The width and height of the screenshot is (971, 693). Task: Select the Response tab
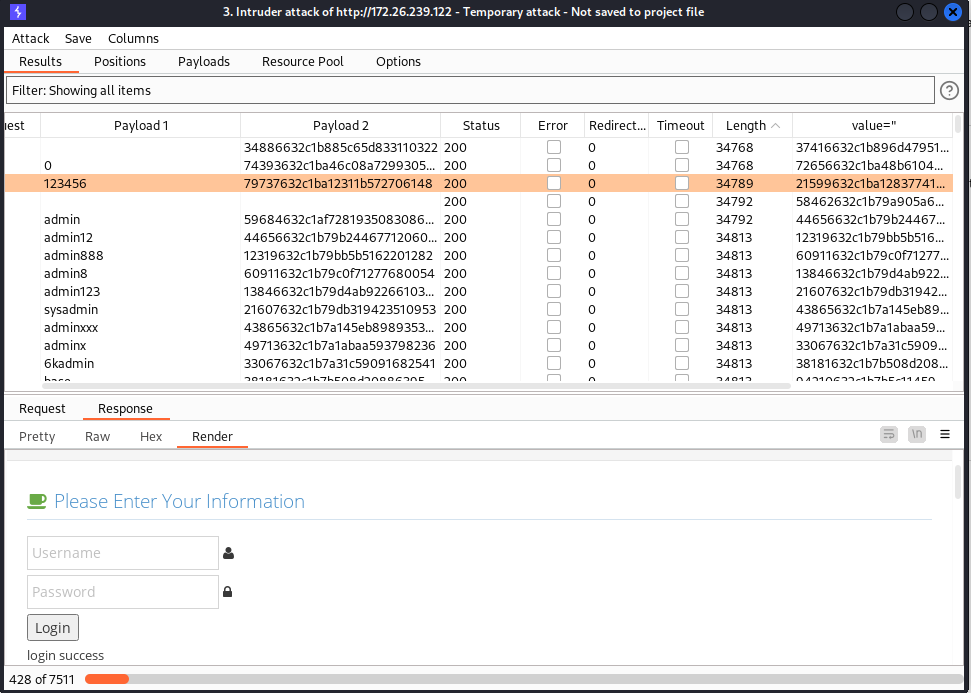tap(125, 409)
